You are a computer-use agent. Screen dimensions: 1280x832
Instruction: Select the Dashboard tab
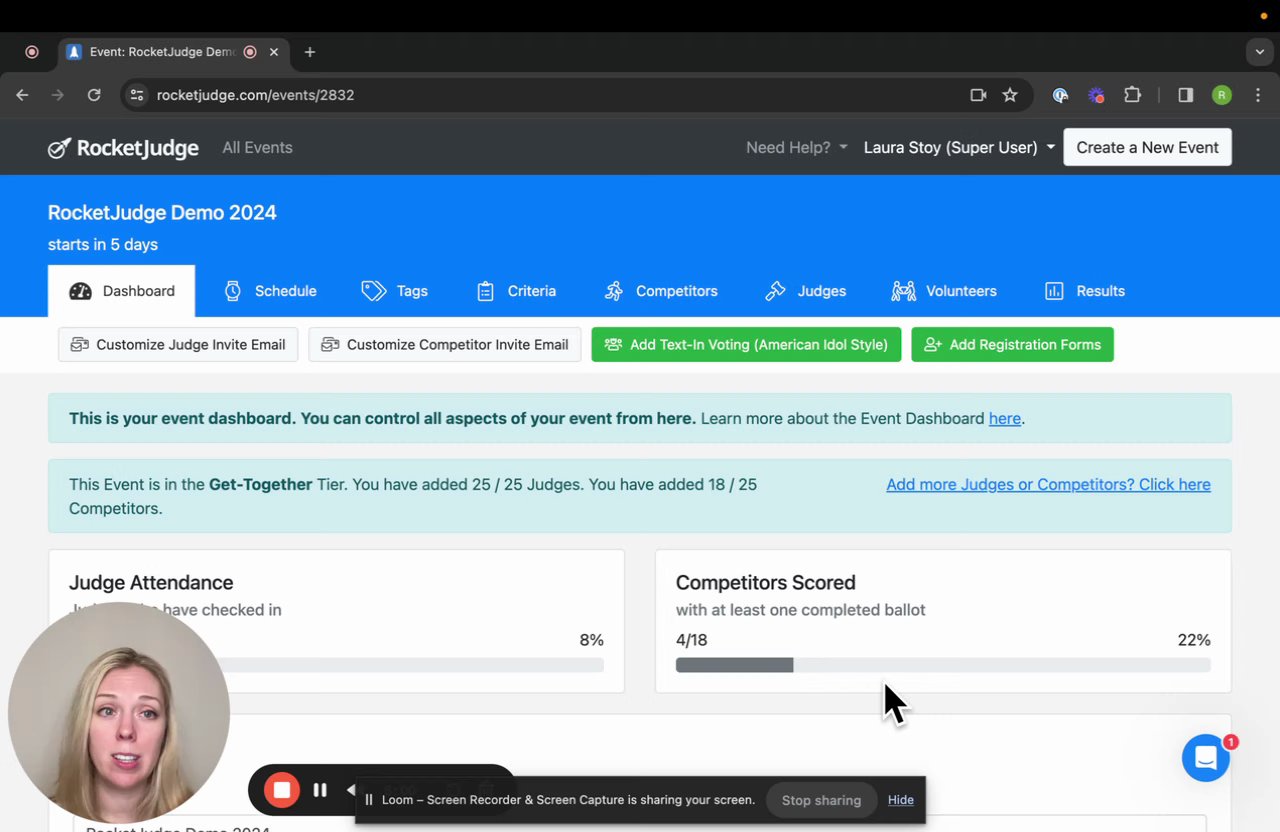(x=121, y=291)
